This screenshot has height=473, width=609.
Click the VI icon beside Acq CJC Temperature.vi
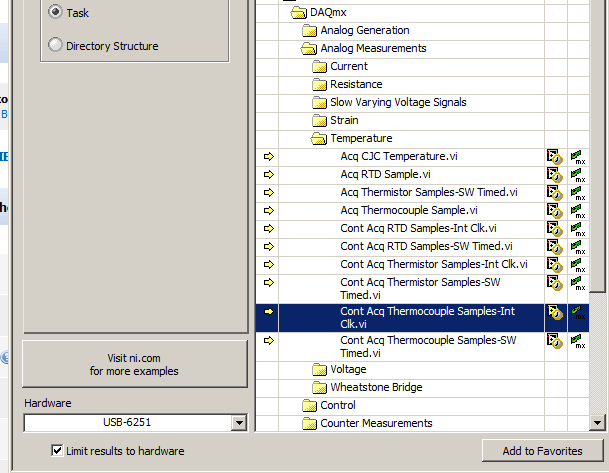pyautogui.click(x=554, y=157)
